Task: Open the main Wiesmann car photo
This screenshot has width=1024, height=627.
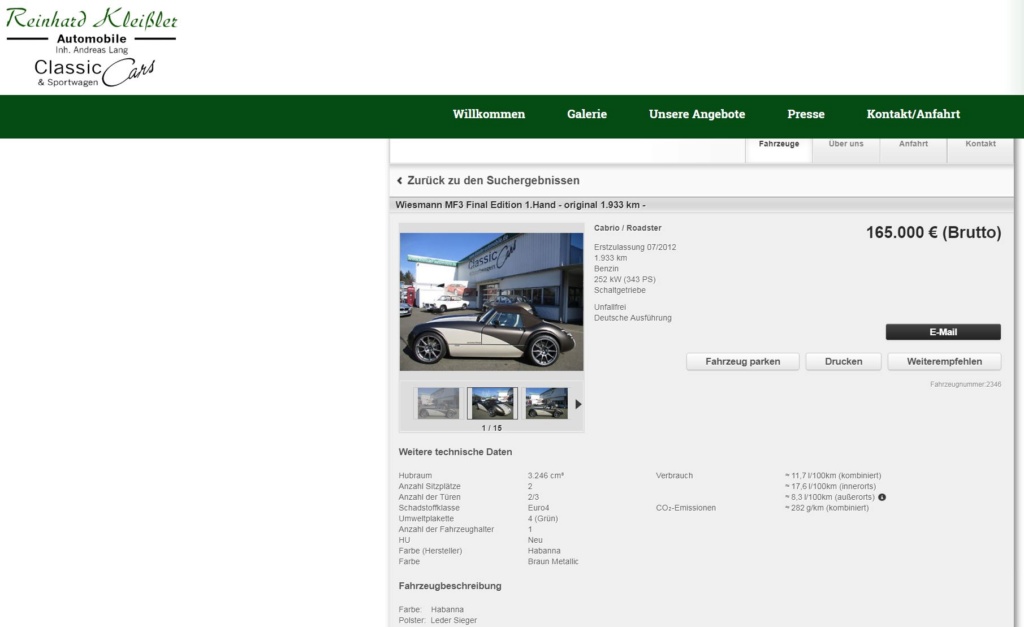Action: point(491,302)
